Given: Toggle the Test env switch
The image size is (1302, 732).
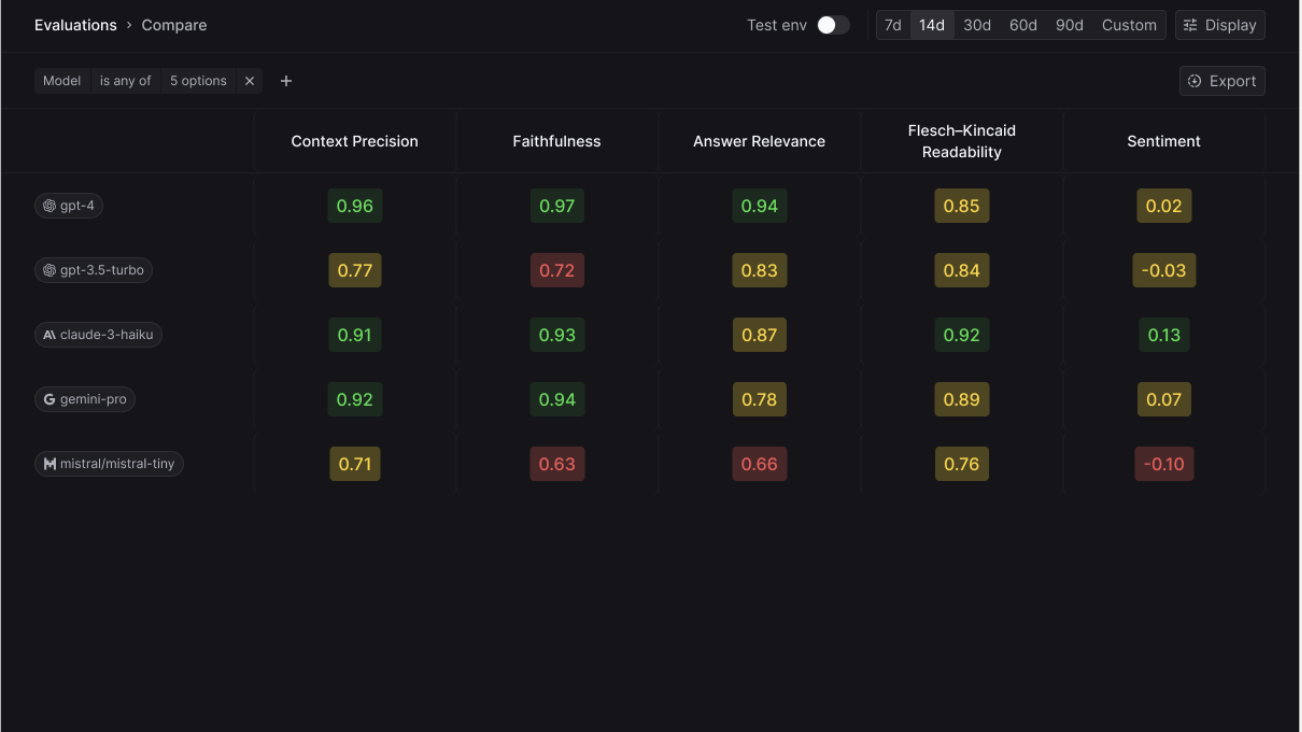Looking at the screenshot, I should (833, 25).
